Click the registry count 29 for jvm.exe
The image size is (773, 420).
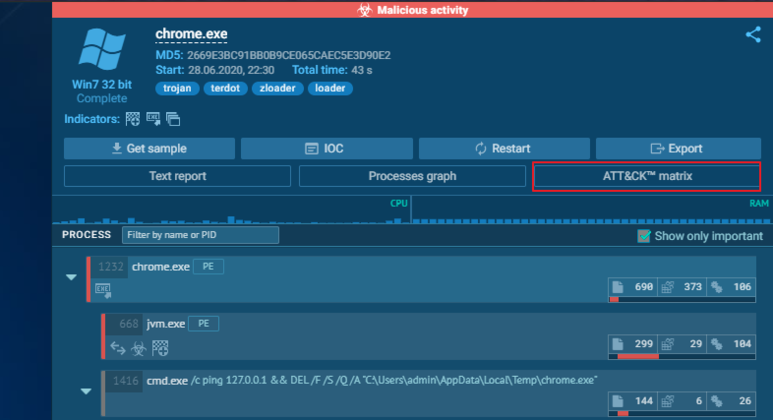(682, 344)
